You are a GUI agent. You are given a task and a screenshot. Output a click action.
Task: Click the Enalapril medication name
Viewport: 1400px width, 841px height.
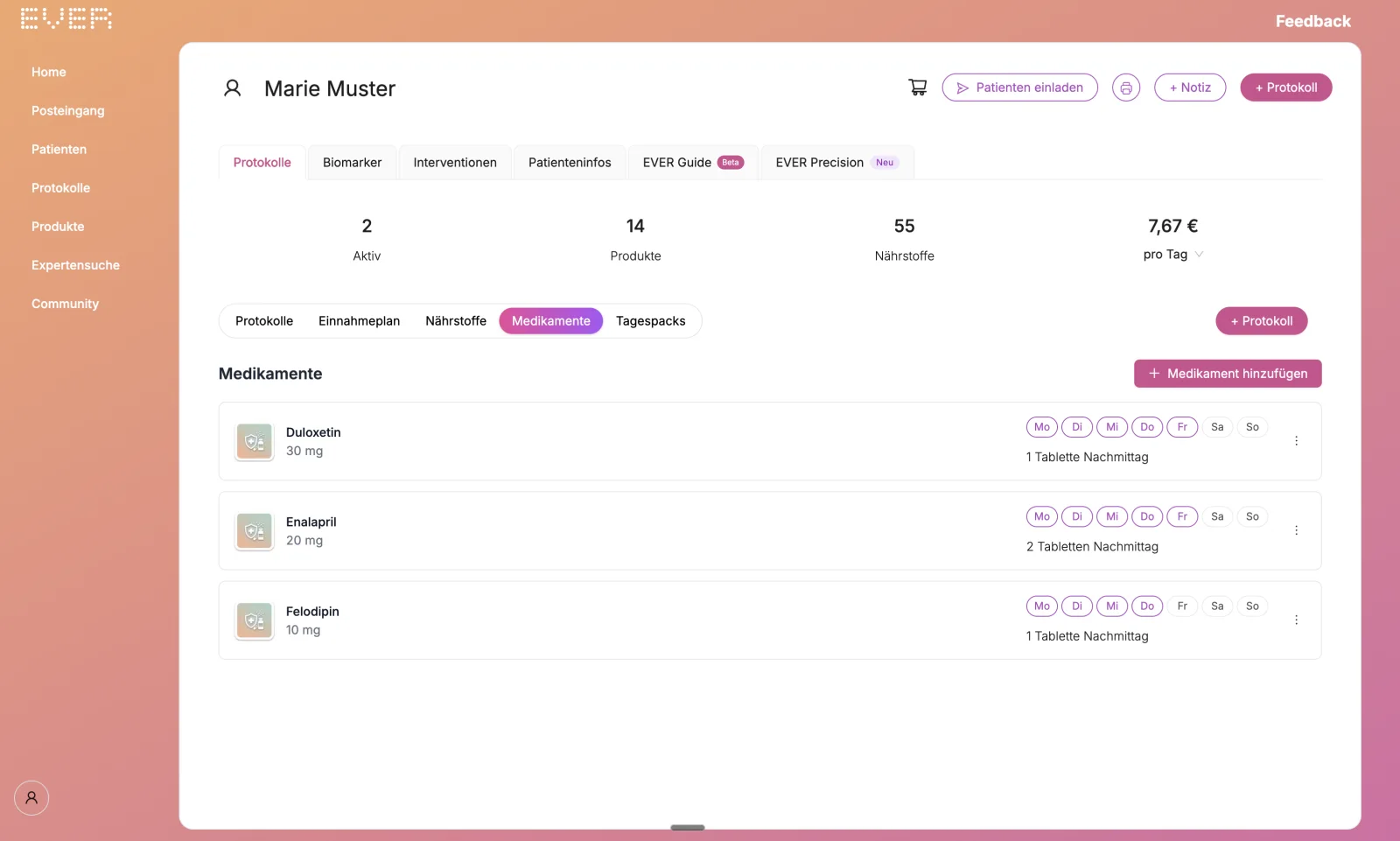[311, 522]
